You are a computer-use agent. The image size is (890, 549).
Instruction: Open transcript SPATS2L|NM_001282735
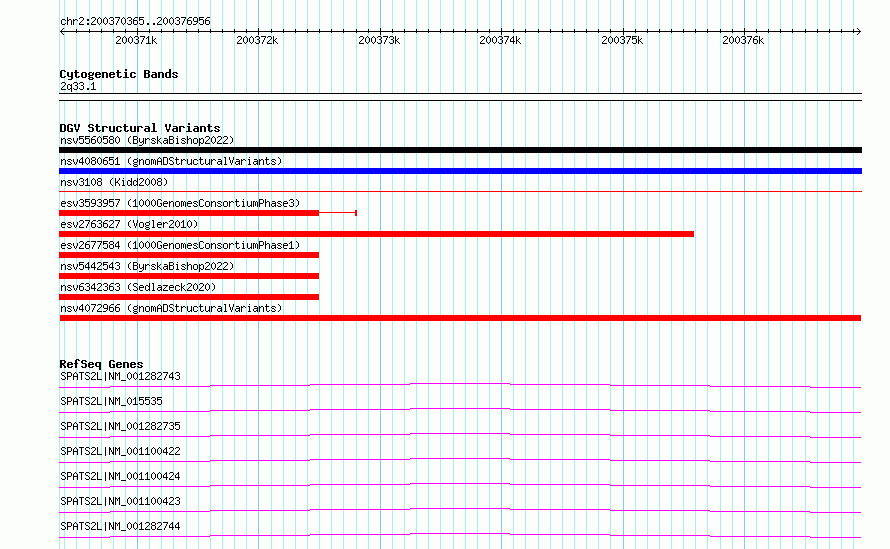(x=120, y=426)
